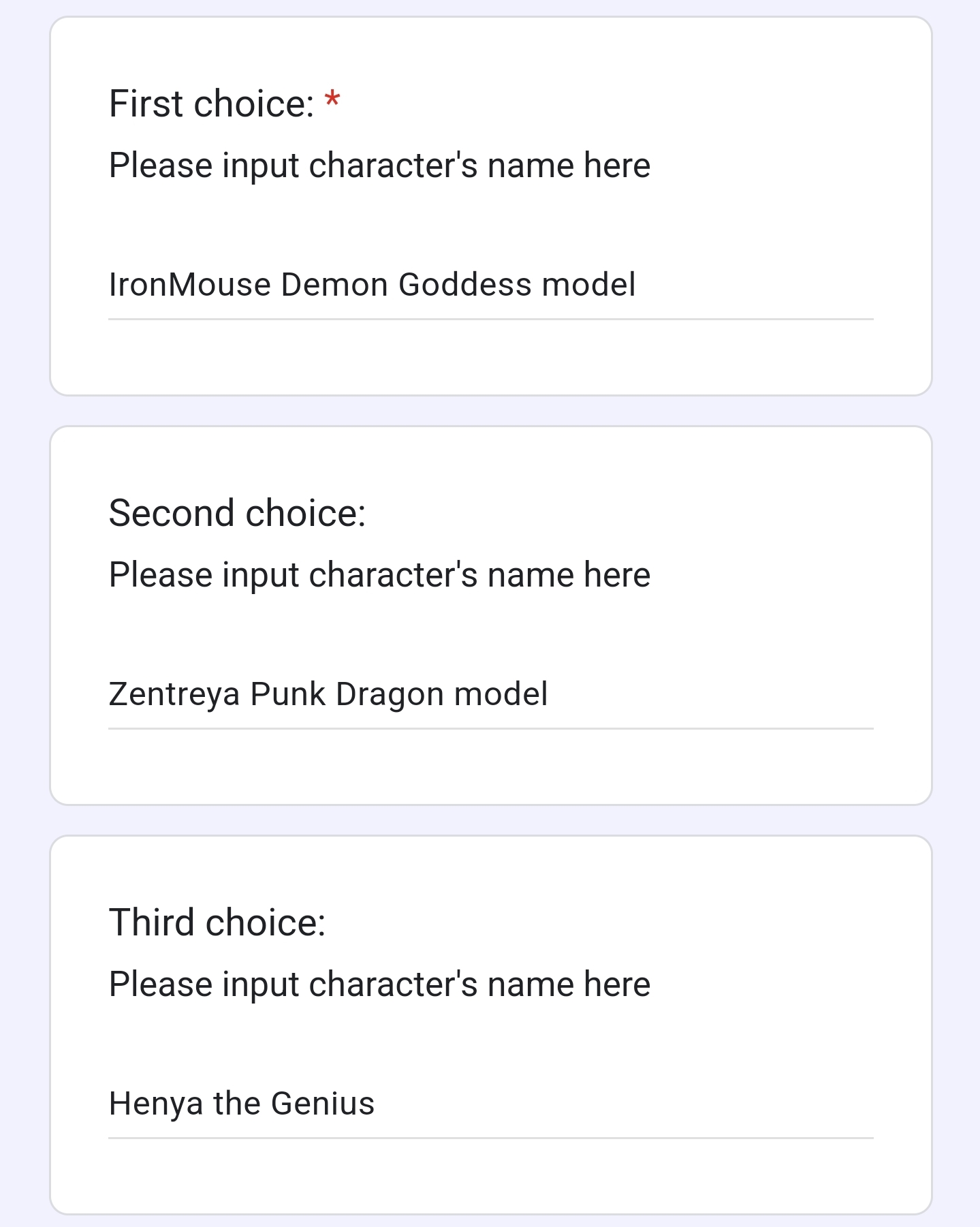Click the description text under First choice
Image resolution: width=980 pixels, height=1227 pixels.
[379, 166]
